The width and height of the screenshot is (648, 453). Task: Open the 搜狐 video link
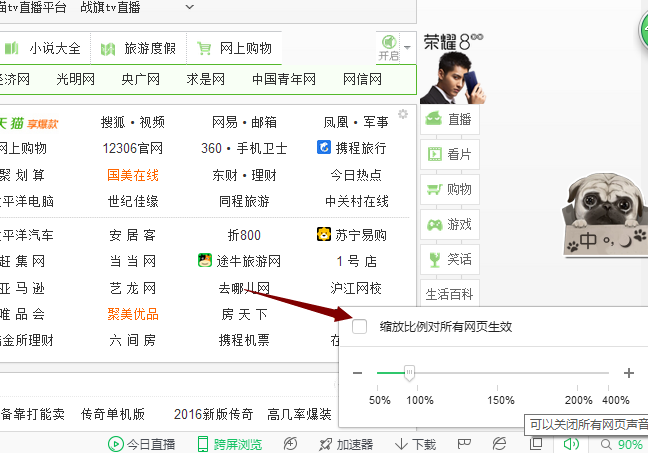tap(133, 122)
